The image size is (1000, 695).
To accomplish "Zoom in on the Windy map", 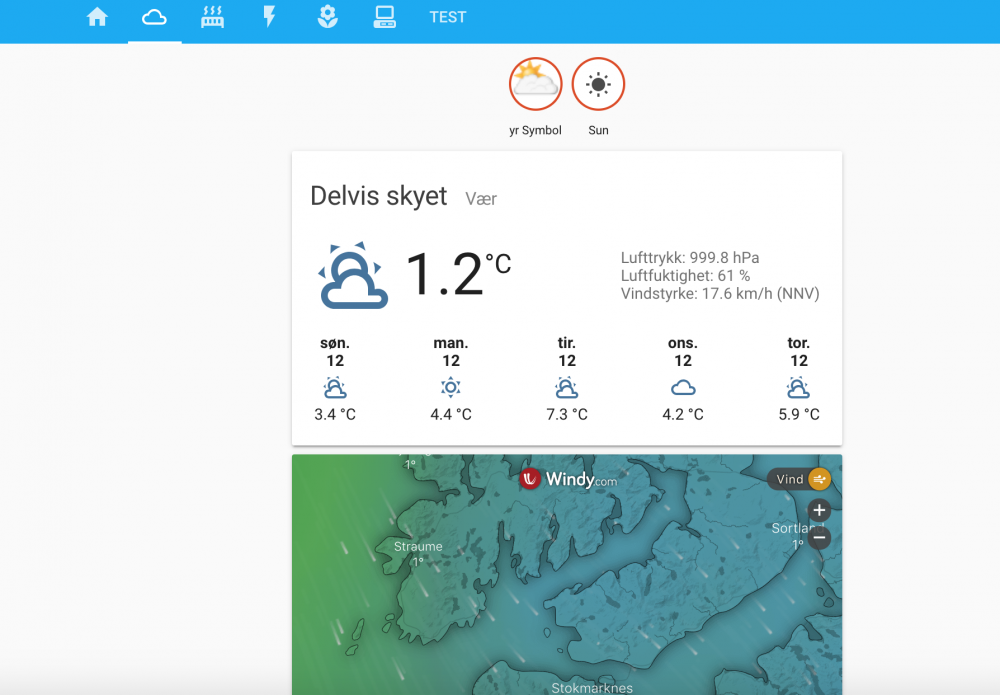I will click(818, 510).
